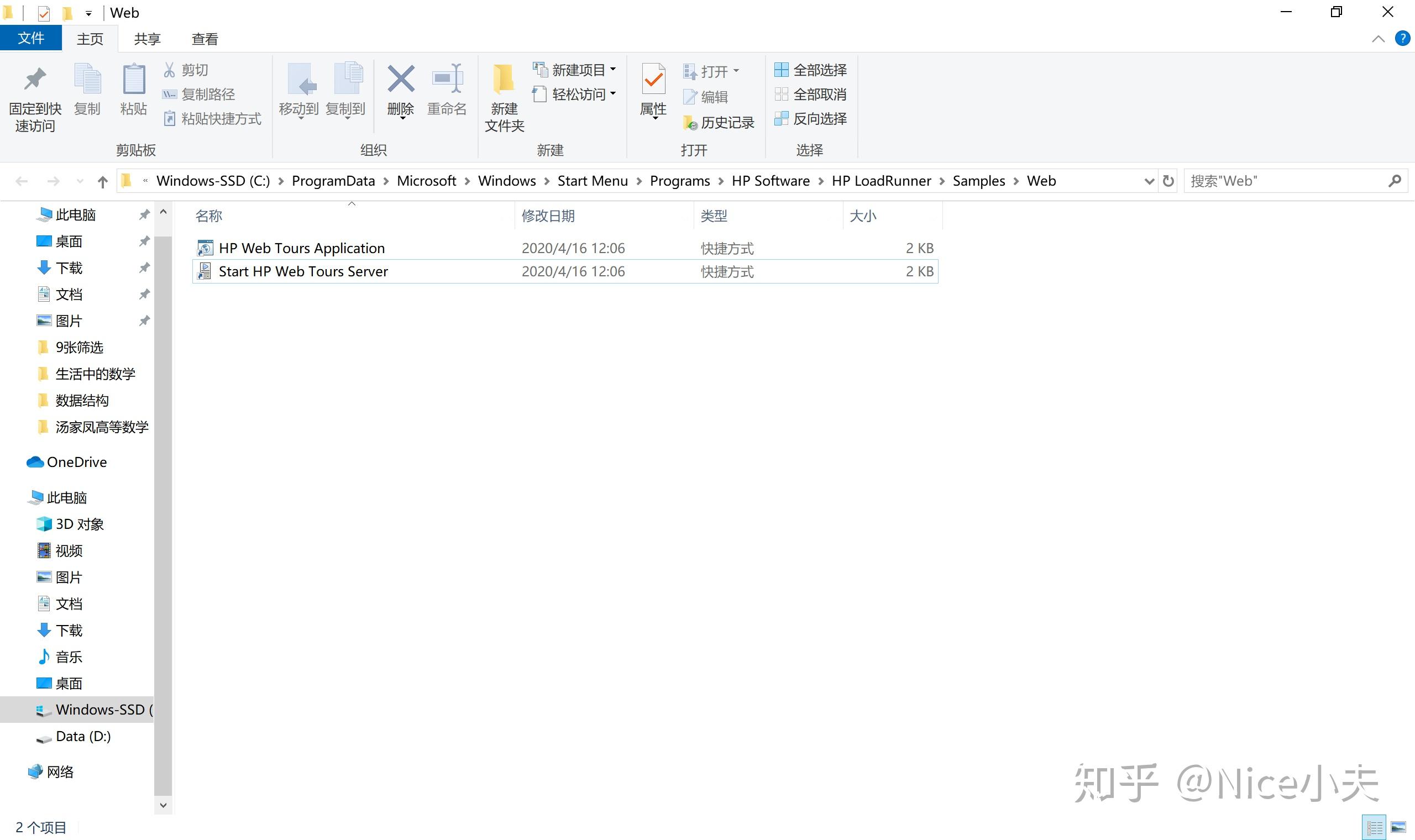Click Samples in the address path
This screenshot has height=840, width=1415.
pyautogui.click(x=978, y=181)
